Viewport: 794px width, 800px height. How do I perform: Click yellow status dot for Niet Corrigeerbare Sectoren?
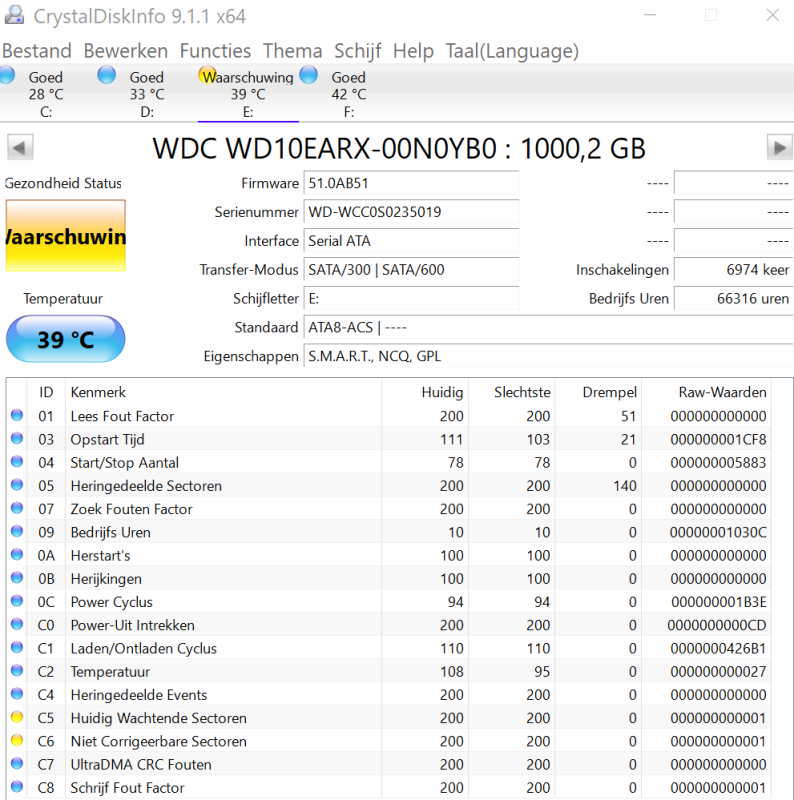click(x=17, y=741)
